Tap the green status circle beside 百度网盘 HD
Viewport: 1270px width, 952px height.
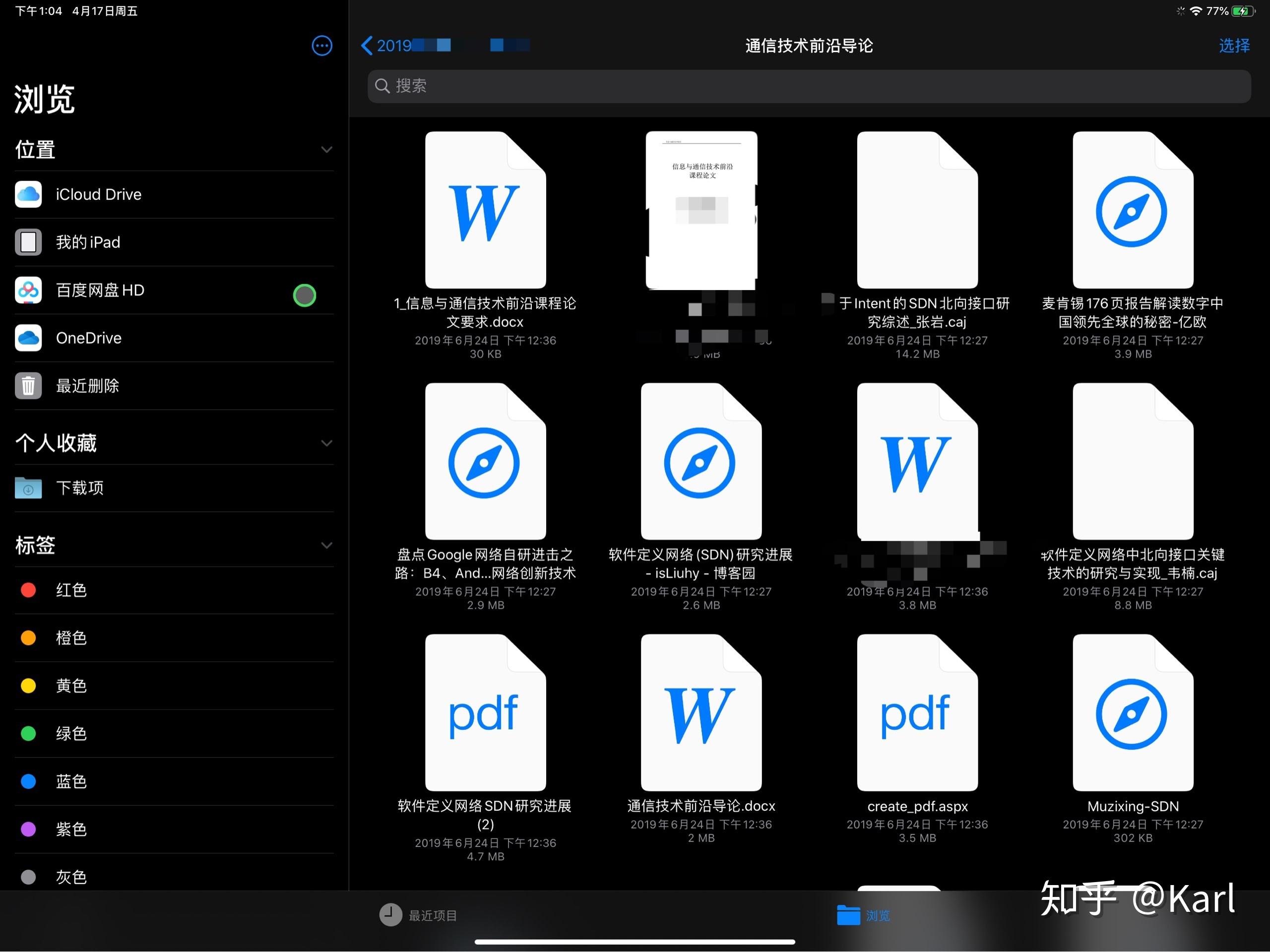(x=304, y=295)
